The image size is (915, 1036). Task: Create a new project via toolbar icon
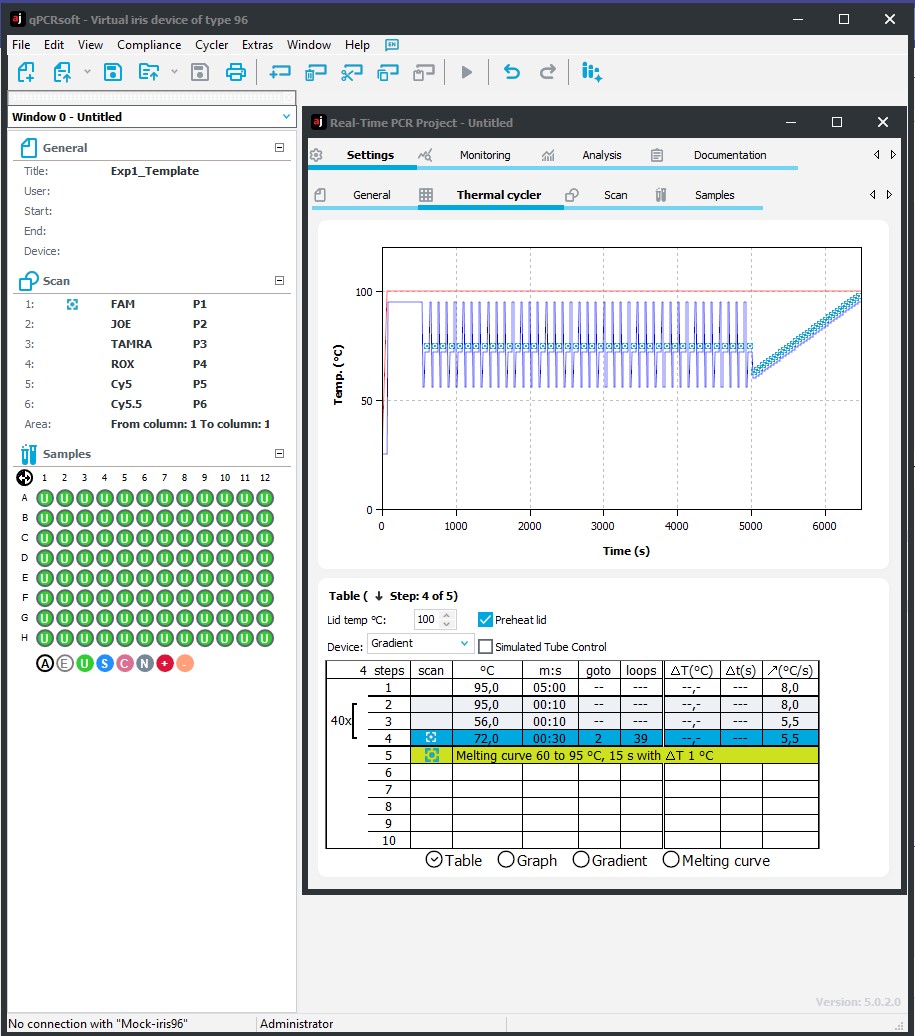(26, 72)
